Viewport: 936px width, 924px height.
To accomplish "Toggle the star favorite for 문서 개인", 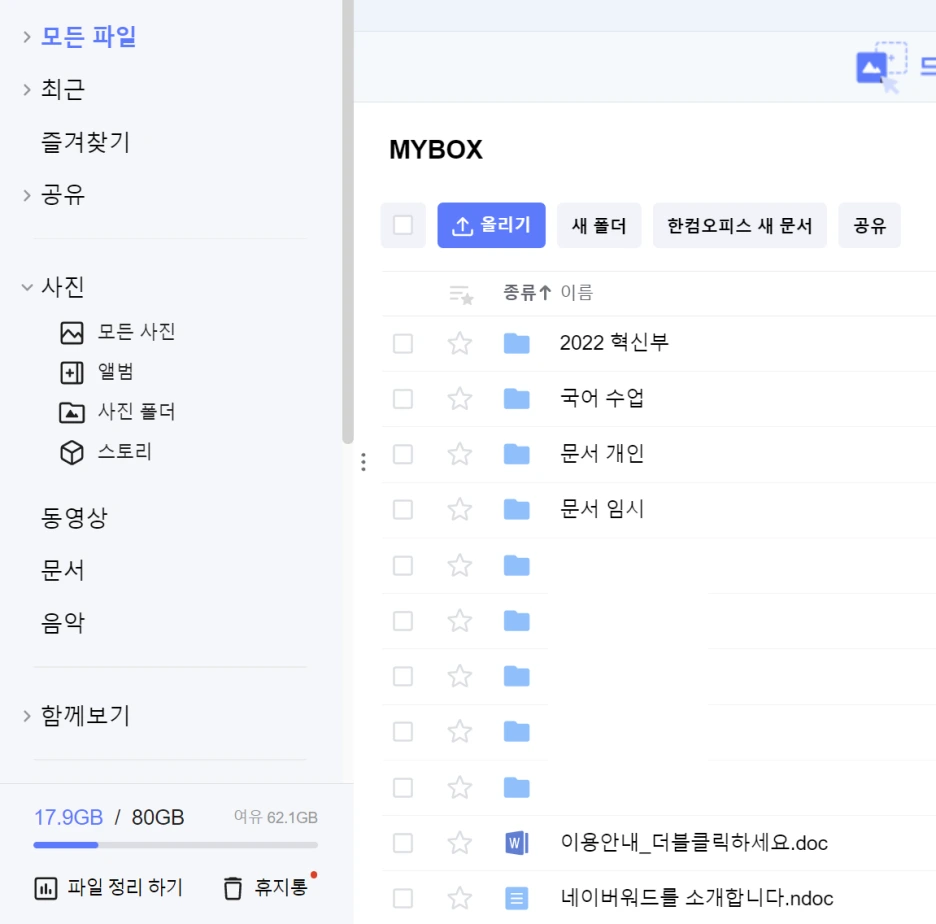I will tap(459, 453).
